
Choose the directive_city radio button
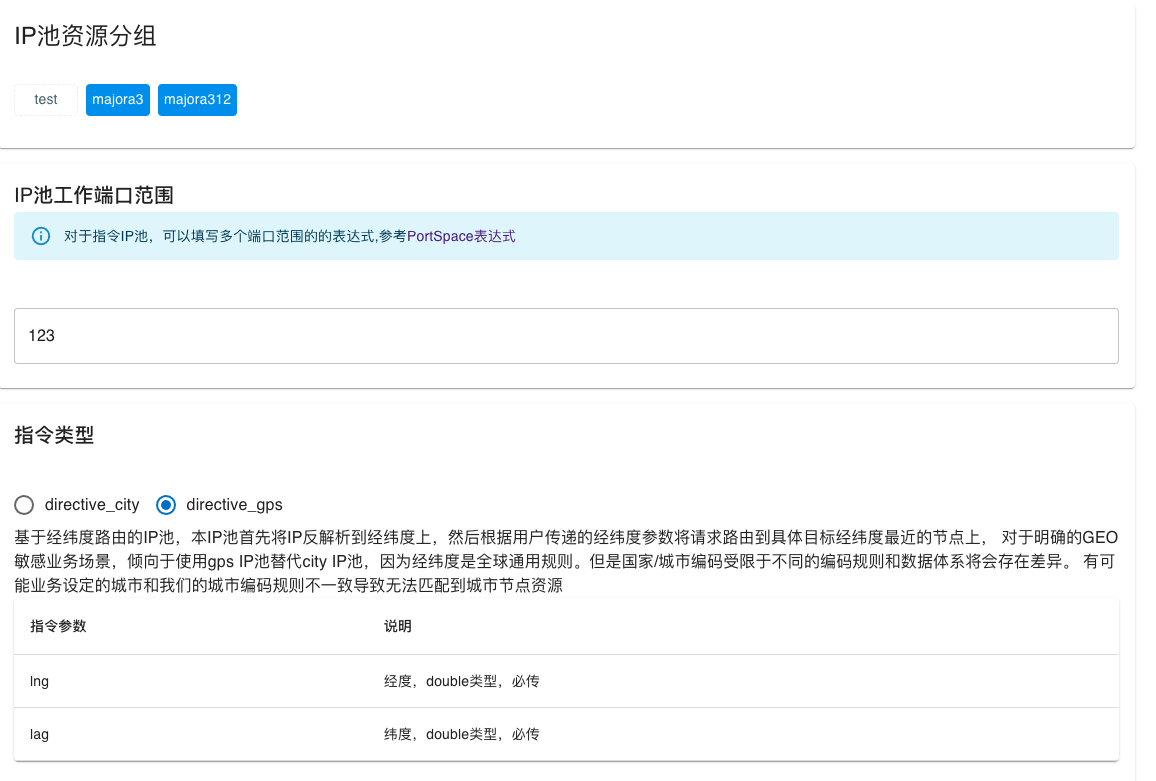pyautogui.click(x=25, y=504)
